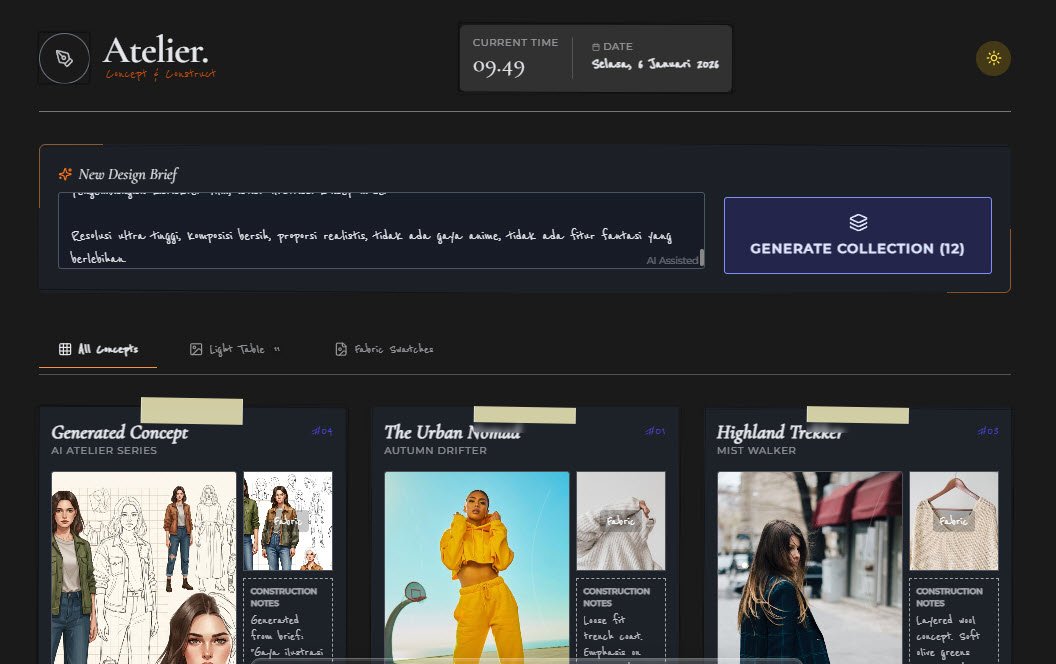Open the Fabric Swatches tab
The image size is (1056, 664).
[x=384, y=349]
